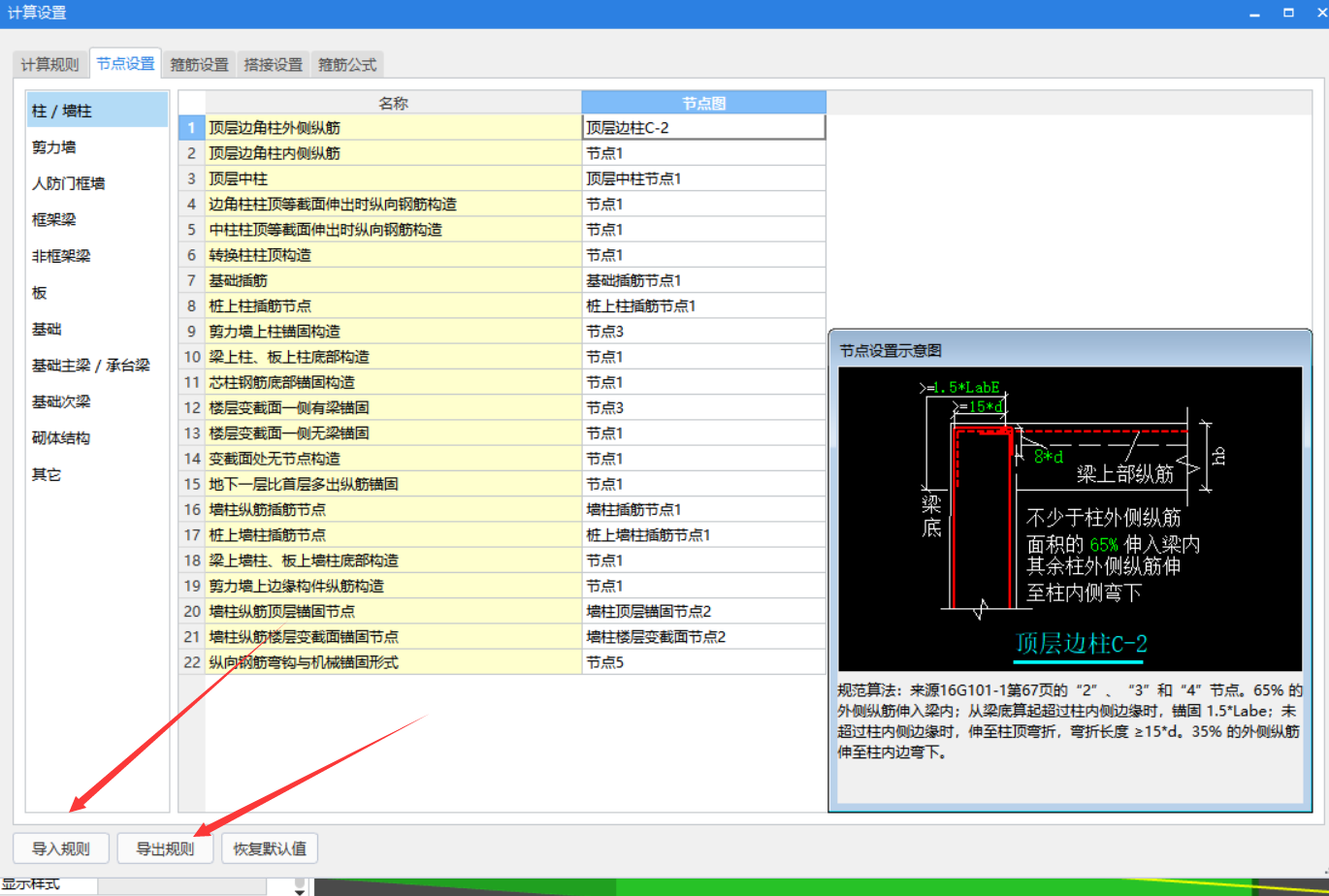Click the 名称 column header
The width and height of the screenshot is (1329, 896).
click(x=393, y=103)
